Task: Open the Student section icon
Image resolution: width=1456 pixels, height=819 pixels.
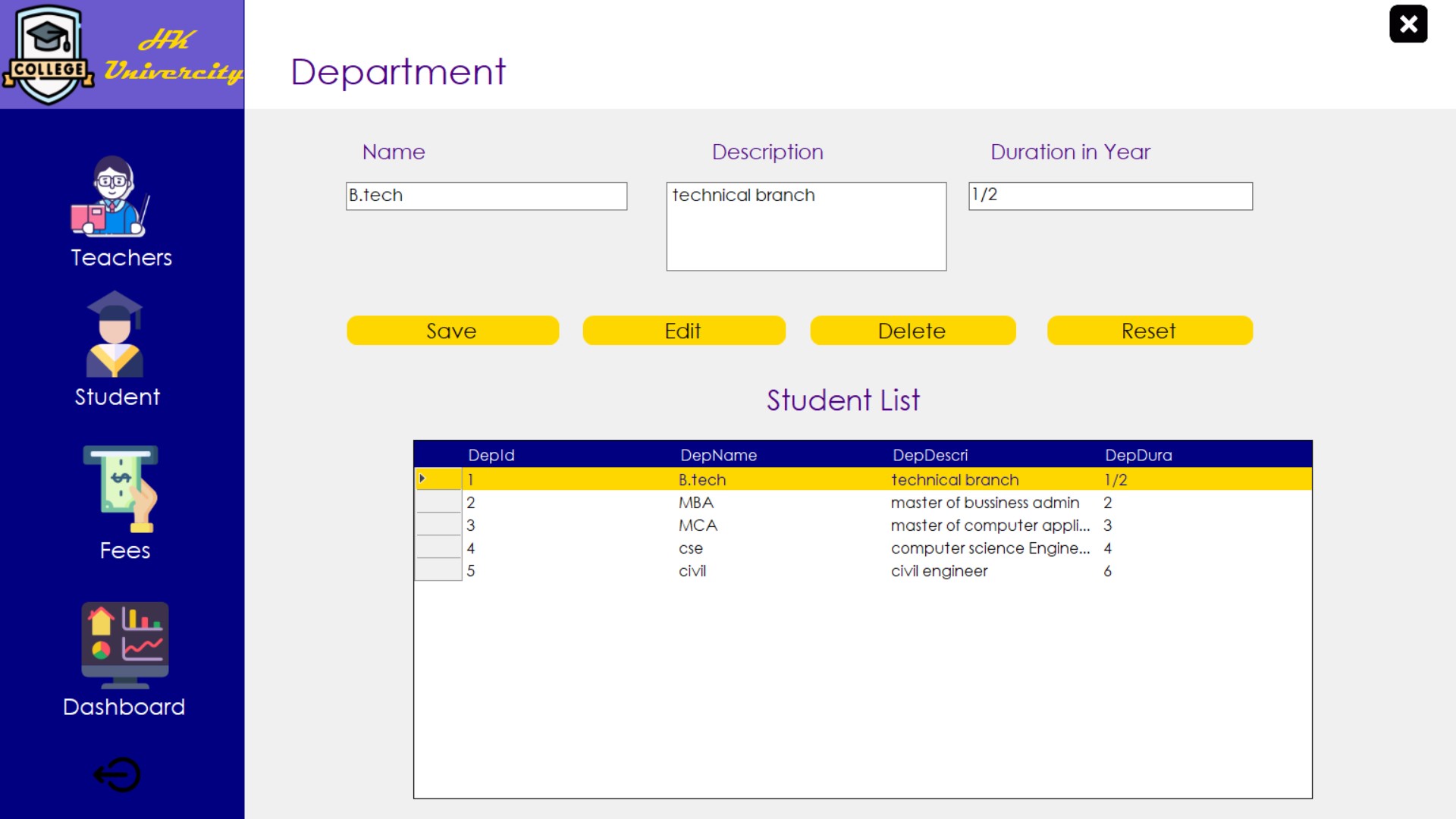Action: pos(115,334)
